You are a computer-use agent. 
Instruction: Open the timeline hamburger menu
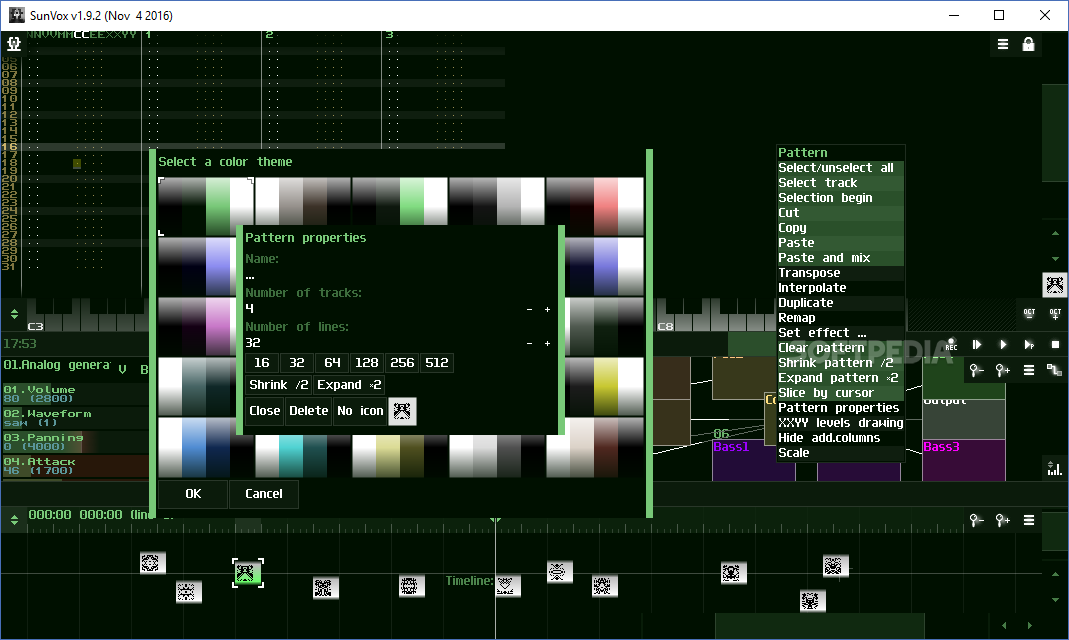[x=1029, y=521]
